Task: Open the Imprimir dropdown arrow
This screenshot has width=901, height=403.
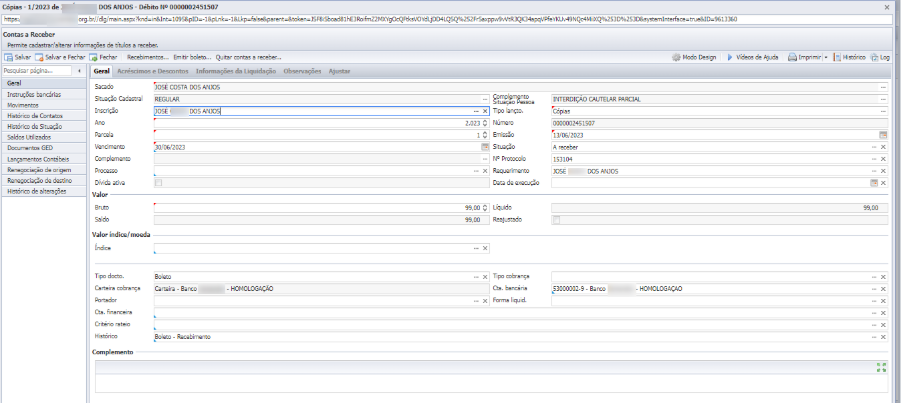Action: click(x=826, y=57)
